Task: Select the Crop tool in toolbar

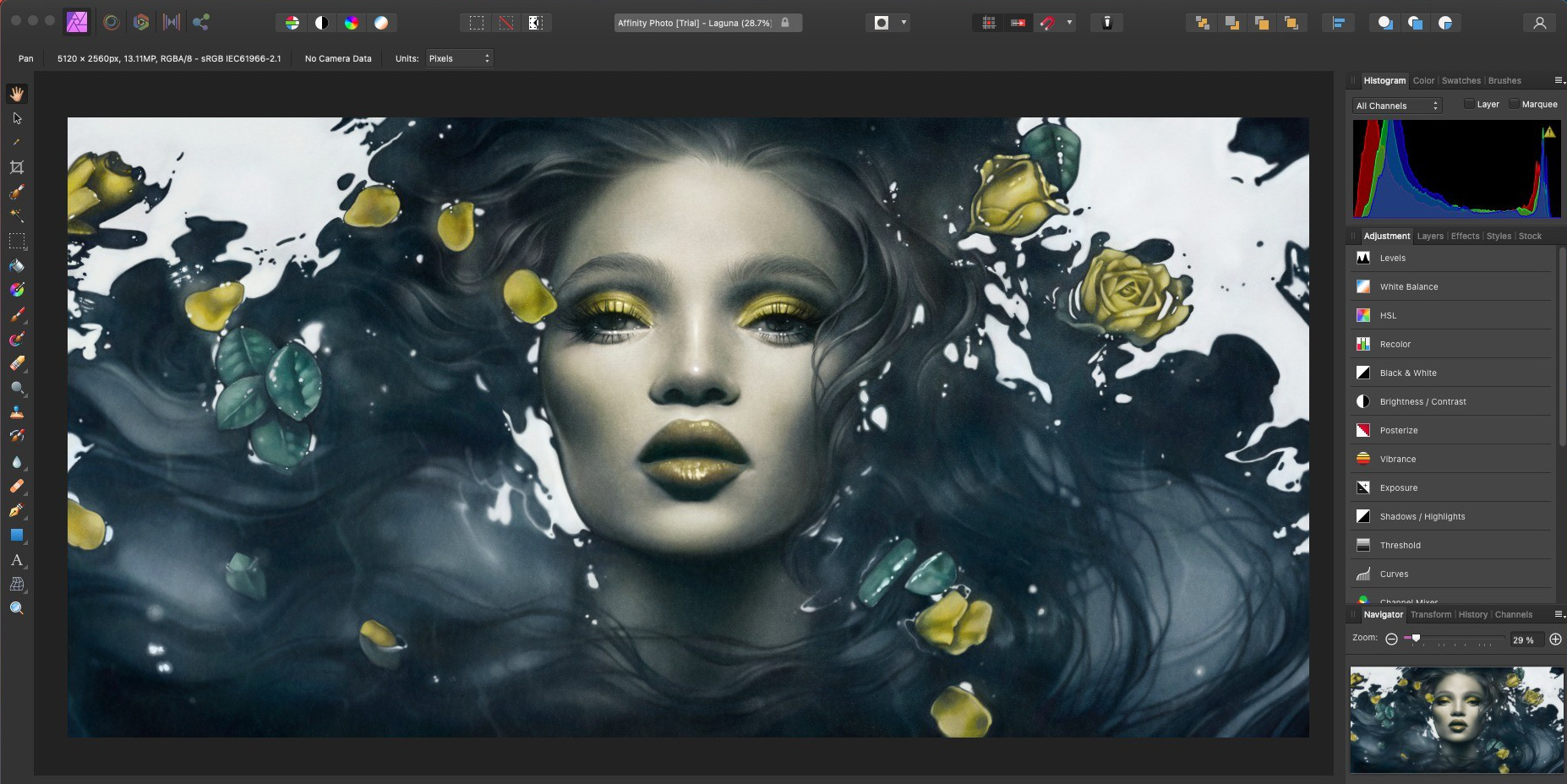Action: tap(17, 167)
